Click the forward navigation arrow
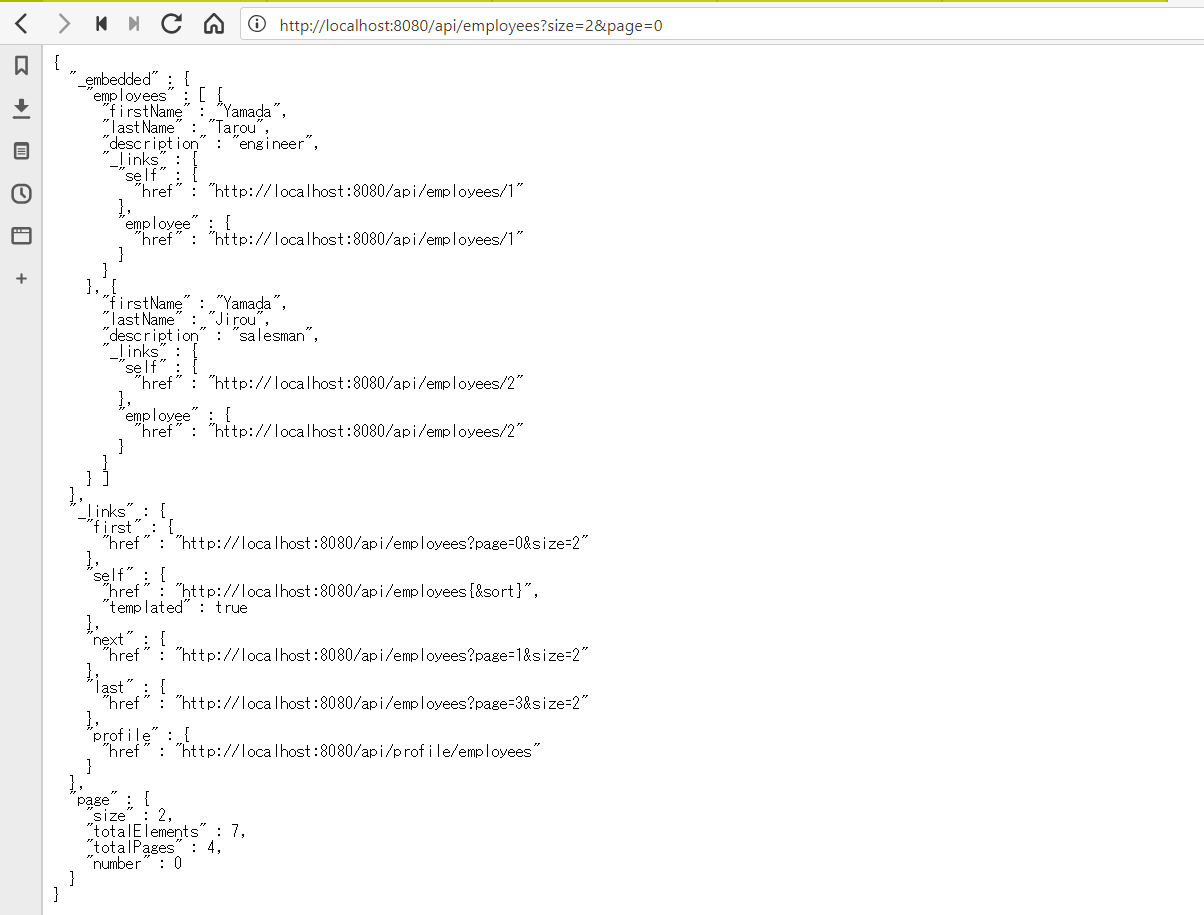The image size is (1204, 915). click(x=62, y=23)
